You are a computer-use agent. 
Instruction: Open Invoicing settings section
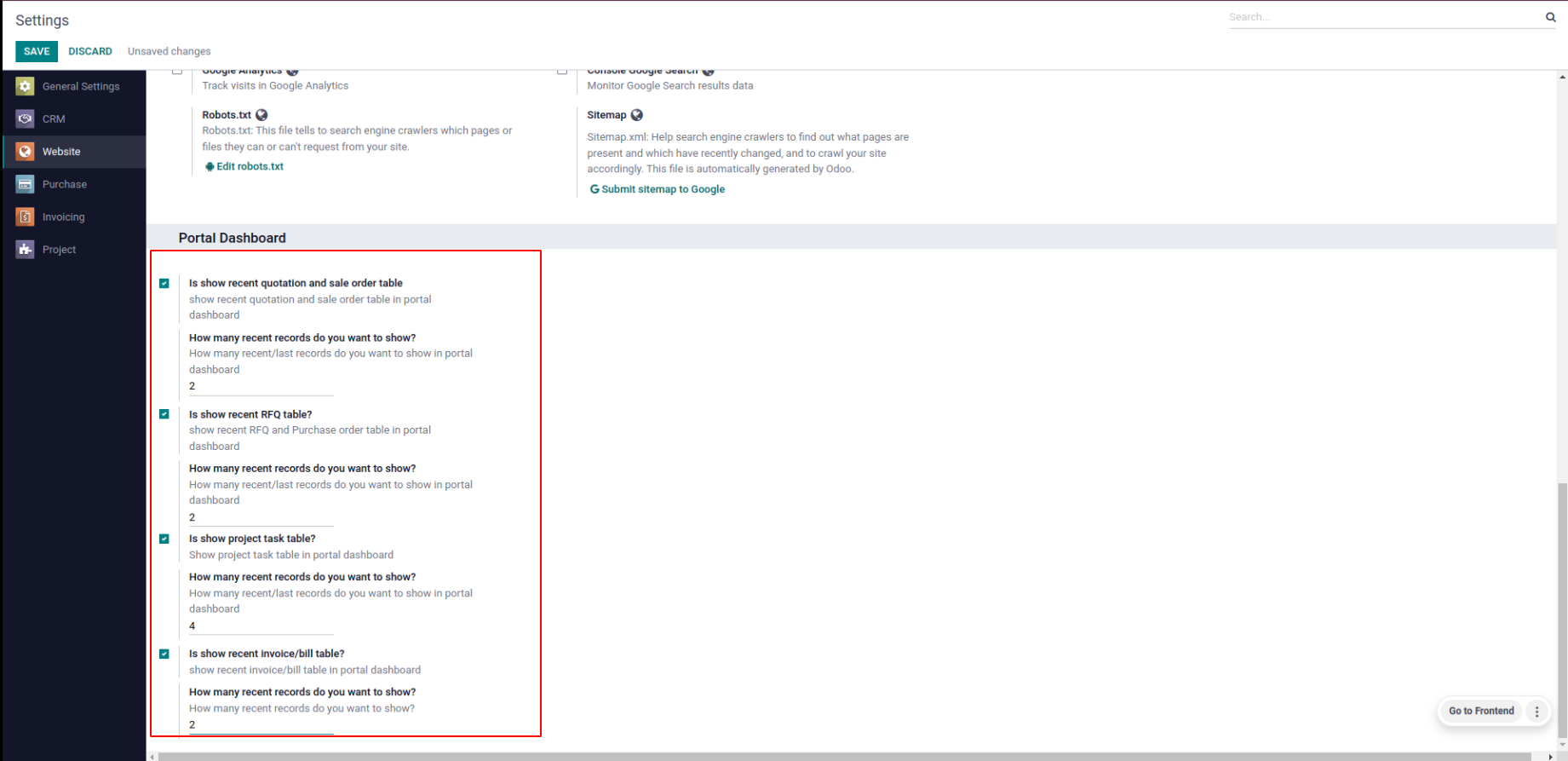pyautogui.click(x=74, y=216)
